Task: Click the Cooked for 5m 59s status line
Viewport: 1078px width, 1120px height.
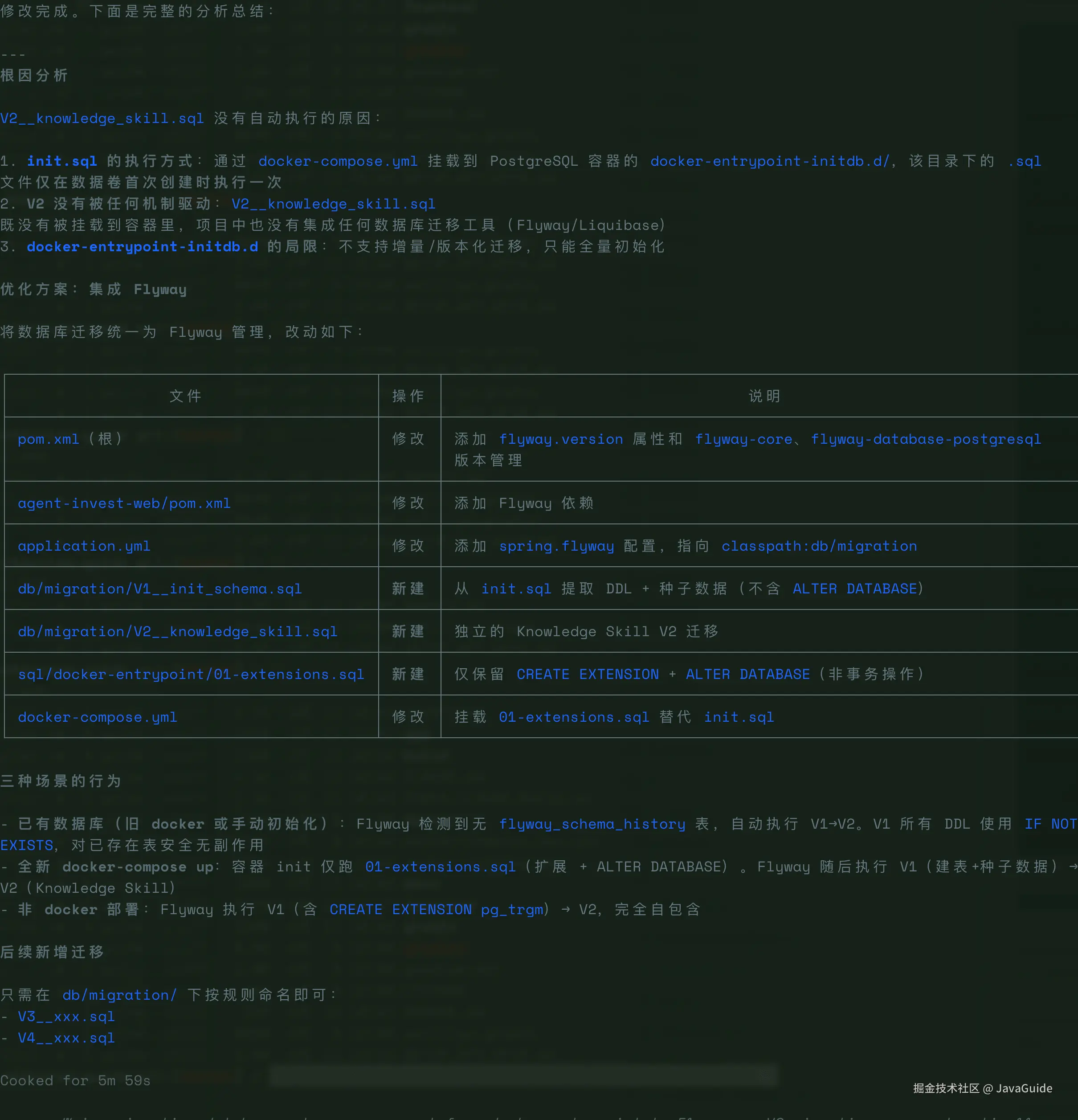Action: coord(75,1080)
